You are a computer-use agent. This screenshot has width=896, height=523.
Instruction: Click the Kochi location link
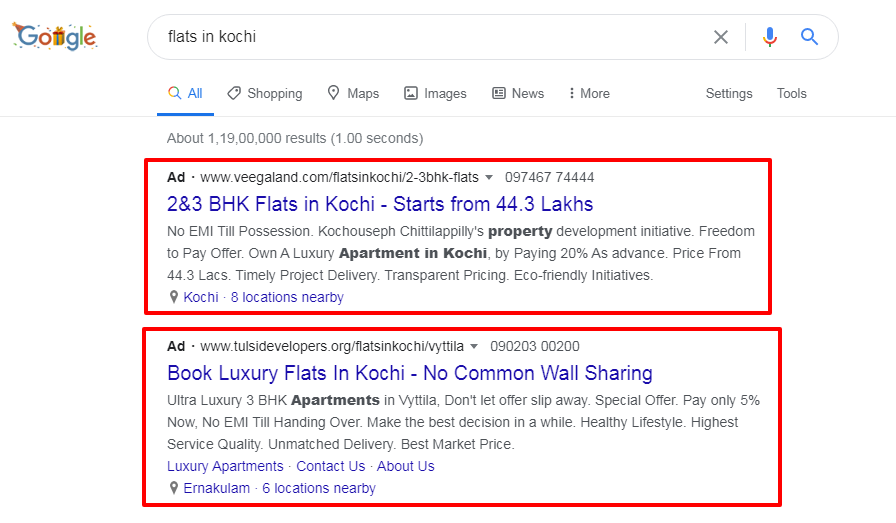(x=201, y=297)
